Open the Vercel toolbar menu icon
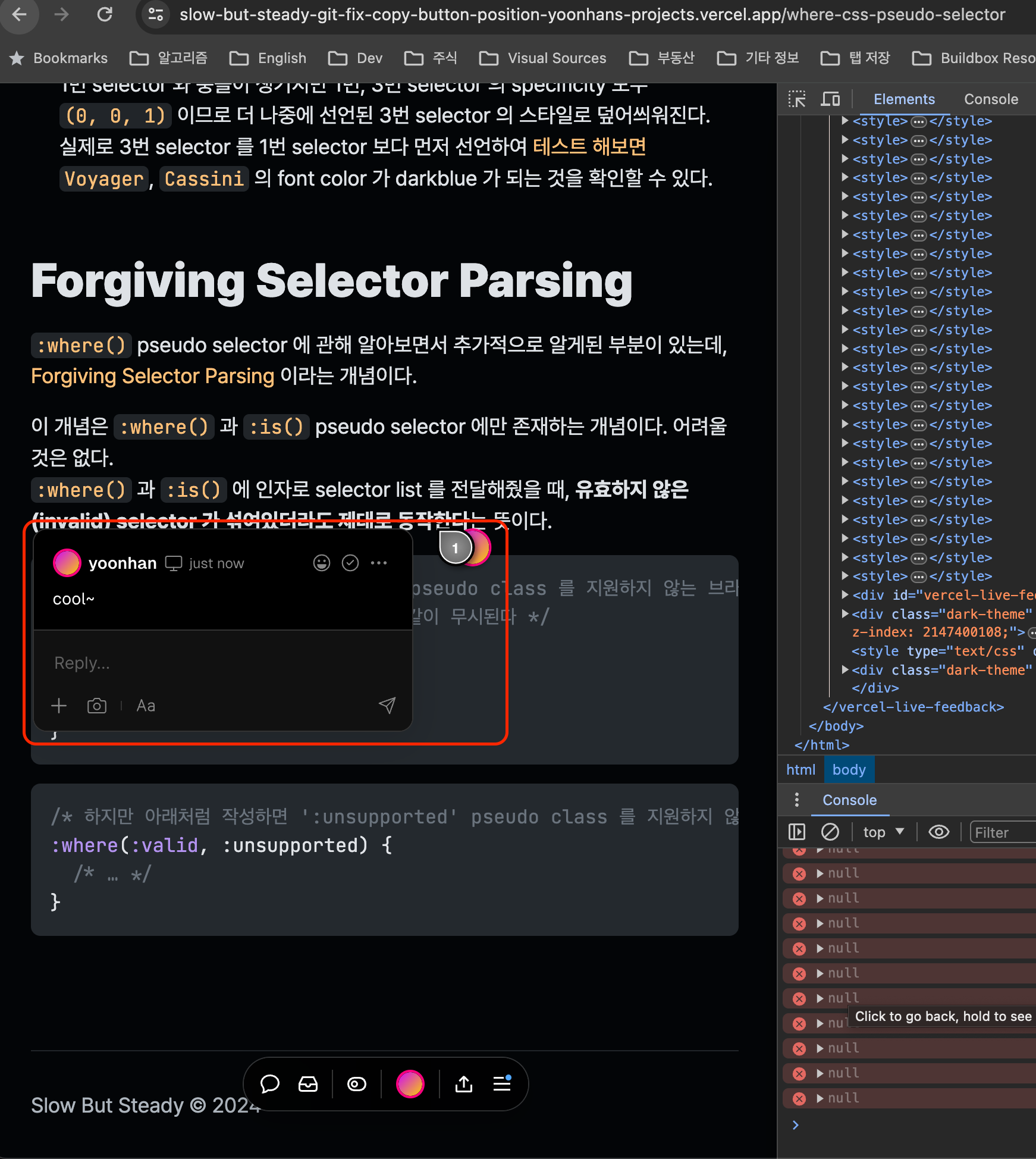 [x=502, y=1083]
